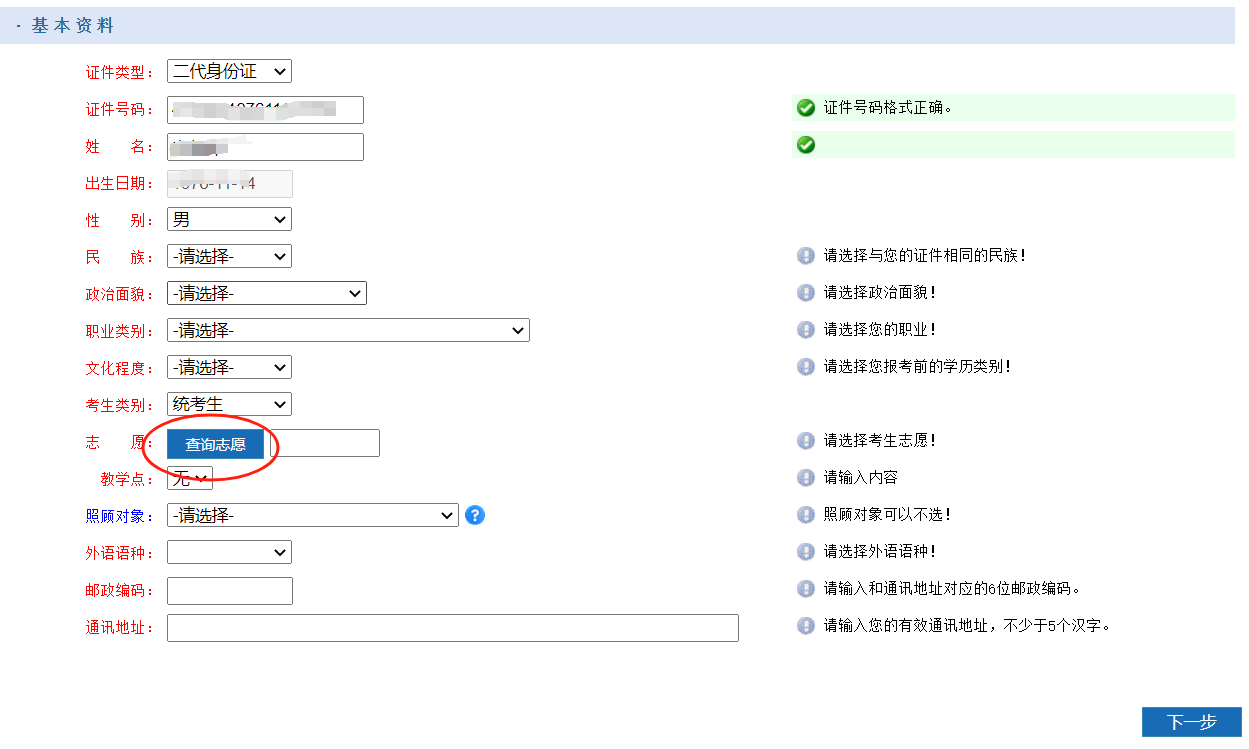Click info icon next to 请选择政治面貌 hint
Image resolution: width=1249 pixels, height=749 pixels.
point(805,292)
